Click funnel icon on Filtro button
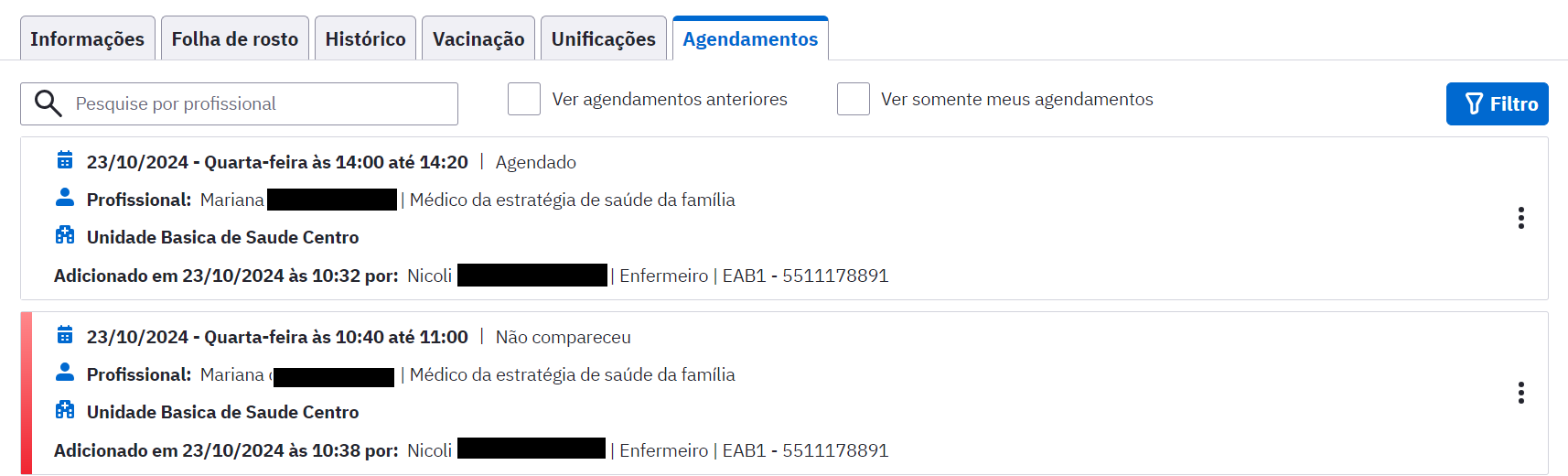The height and width of the screenshot is (476, 1568). pos(1474,103)
